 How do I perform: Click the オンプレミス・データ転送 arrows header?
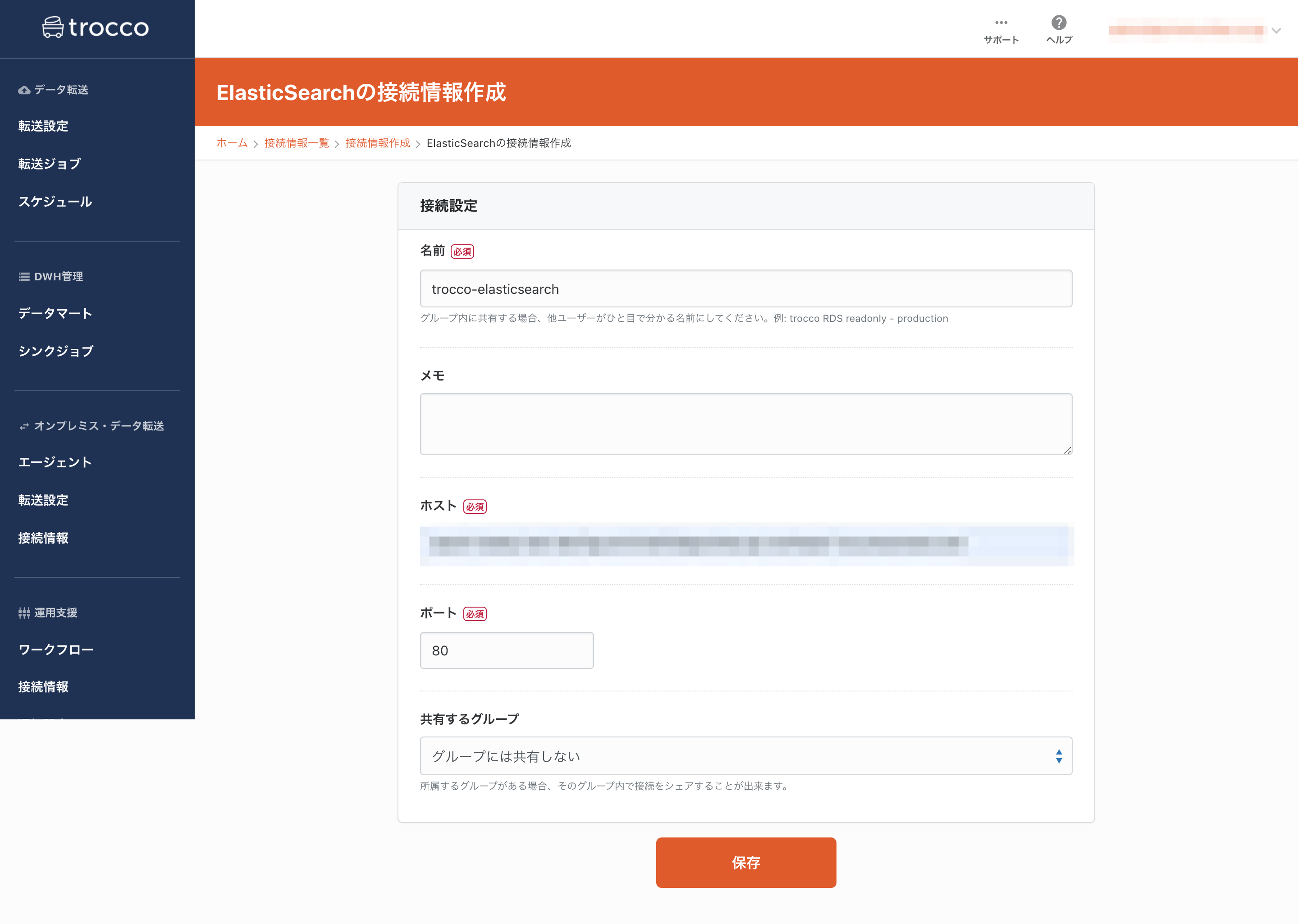pos(91,426)
